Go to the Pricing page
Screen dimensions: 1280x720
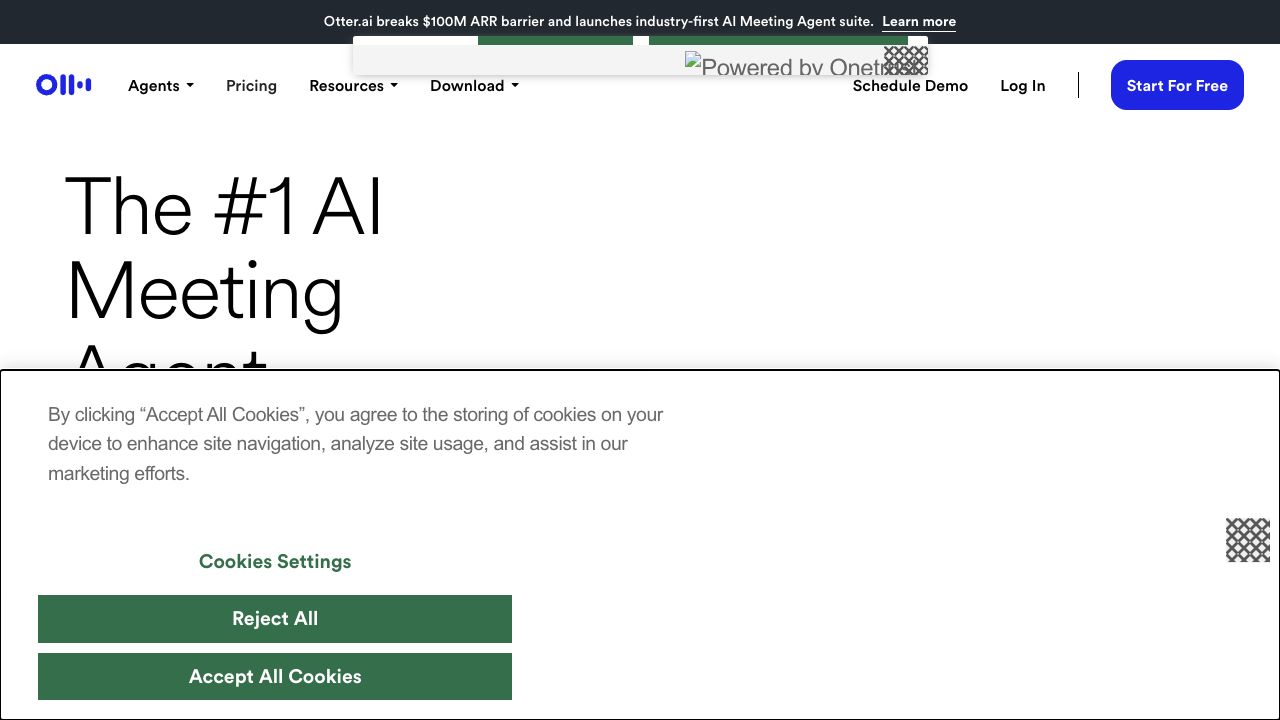pyautogui.click(x=251, y=86)
